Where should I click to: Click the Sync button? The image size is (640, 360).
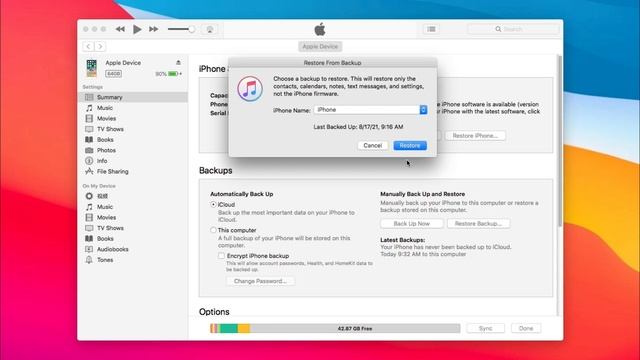[485, 328]
